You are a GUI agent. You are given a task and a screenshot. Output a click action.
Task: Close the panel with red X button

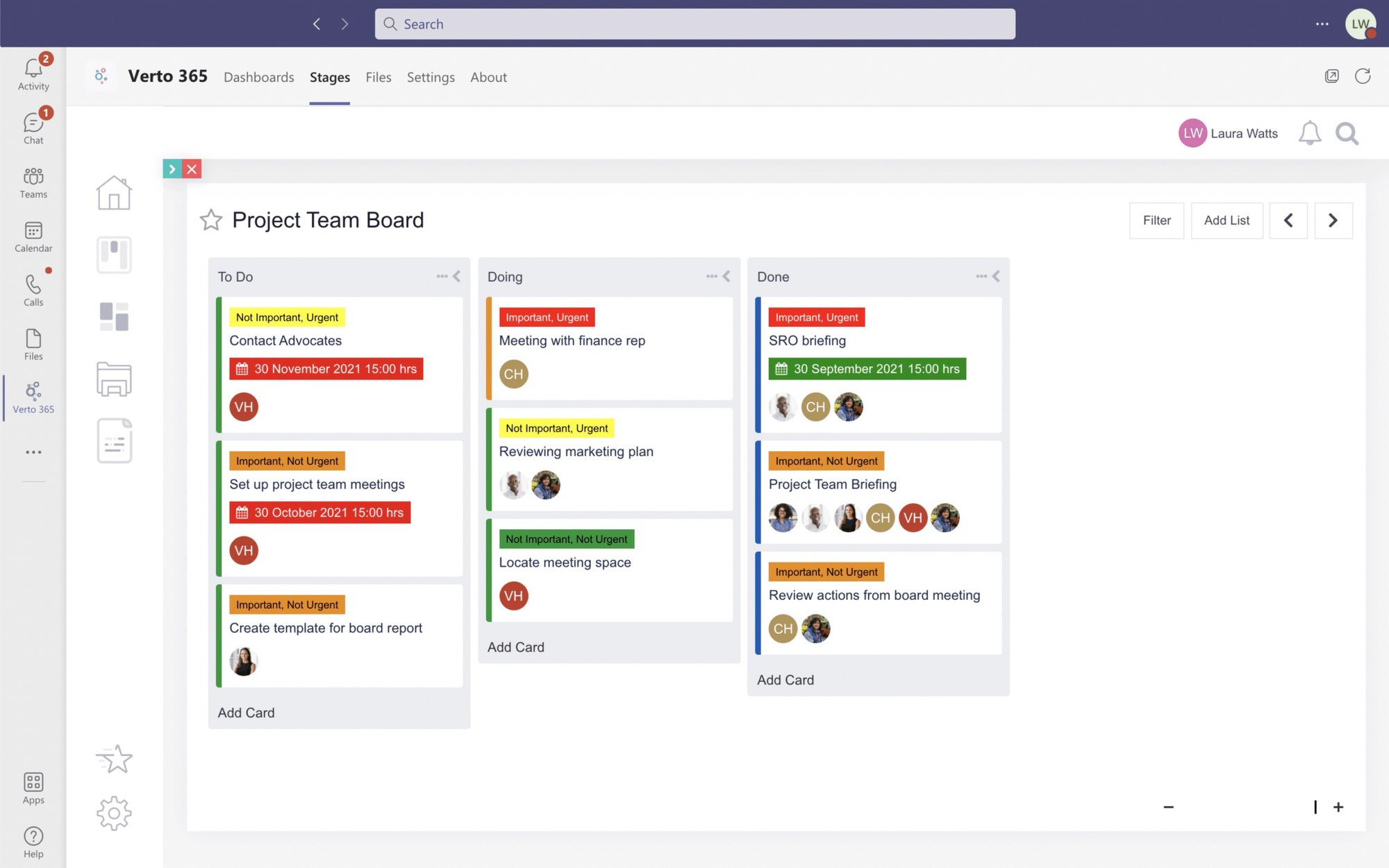pyautogui.click(x=192, y=169)
